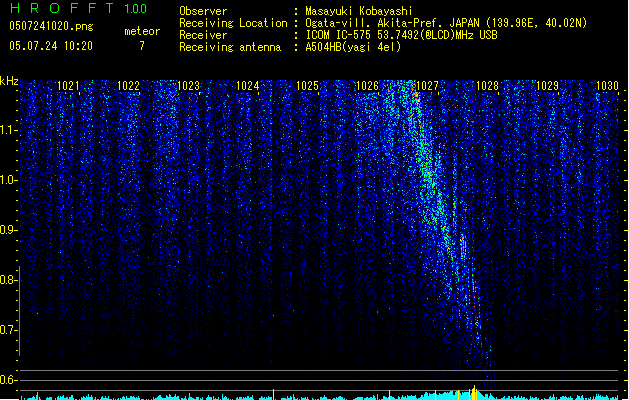Click observer name Masayuki Kobayashi
This screenshot has width=629, height=400.
[359, 11]
